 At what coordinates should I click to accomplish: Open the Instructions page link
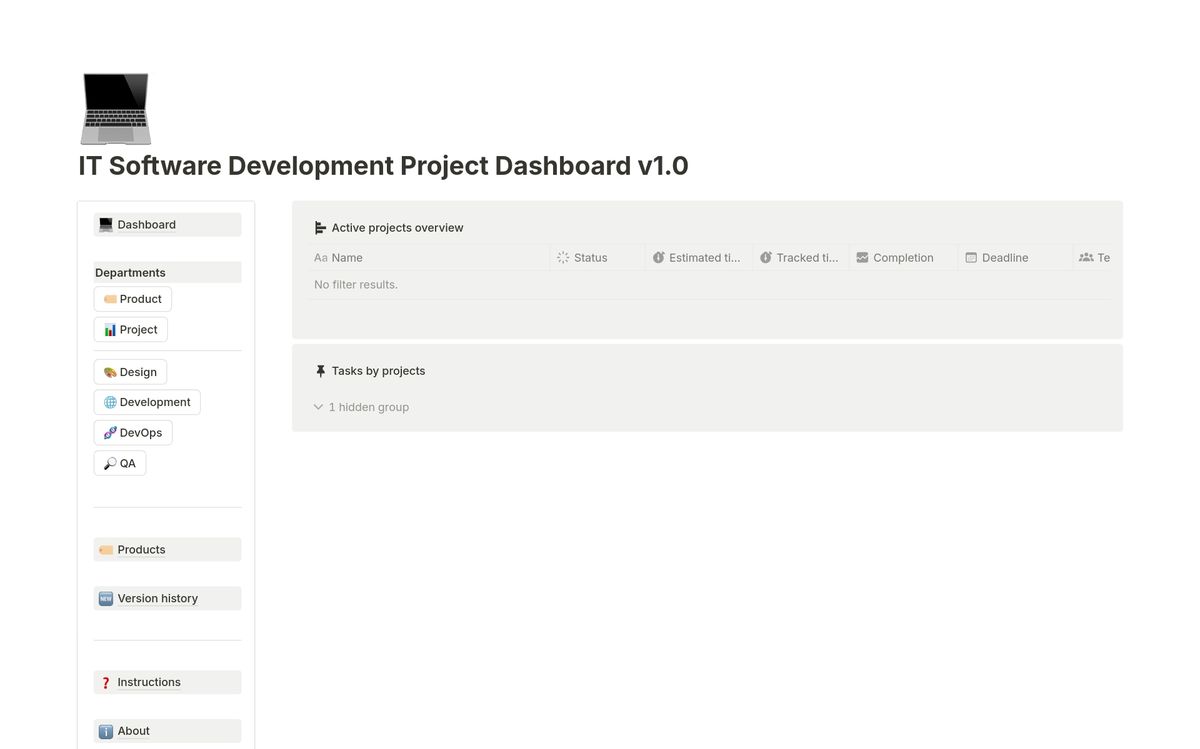tap(148, 683)
